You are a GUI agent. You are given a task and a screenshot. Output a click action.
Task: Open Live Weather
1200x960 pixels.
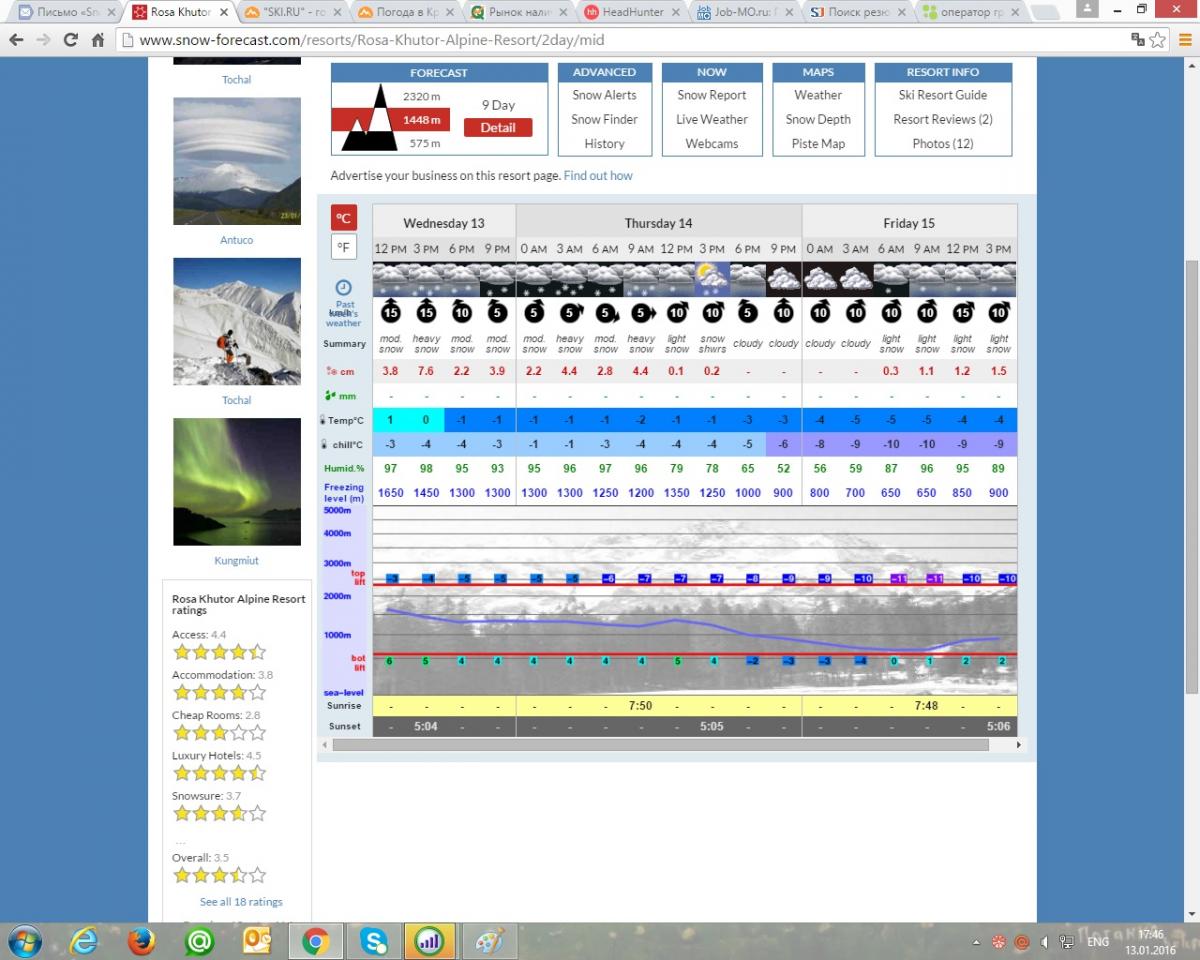[x=712, y=119]
